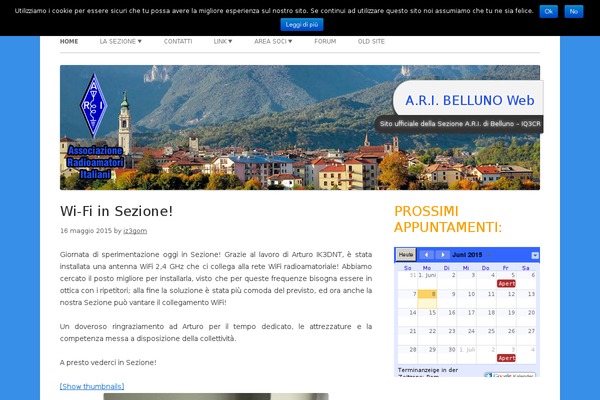The height and width of the screenshot is (400, 600).
Task: Go to previous month in calendar
Action: point(426,255)
